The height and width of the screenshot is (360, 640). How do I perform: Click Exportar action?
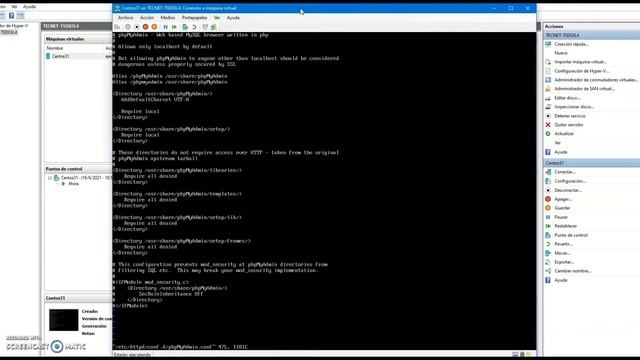(x=564, y=262)
